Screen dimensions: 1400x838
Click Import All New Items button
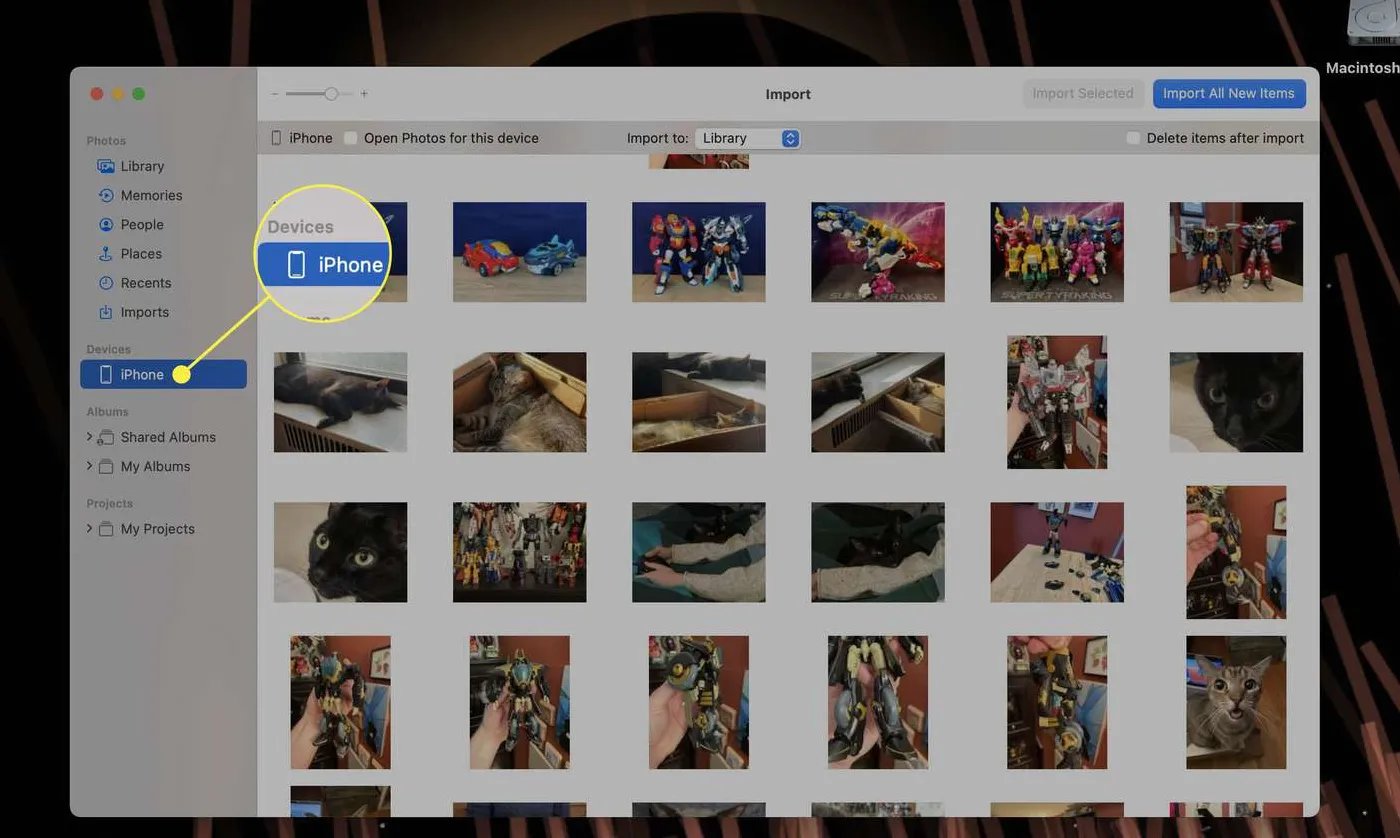1229,93
